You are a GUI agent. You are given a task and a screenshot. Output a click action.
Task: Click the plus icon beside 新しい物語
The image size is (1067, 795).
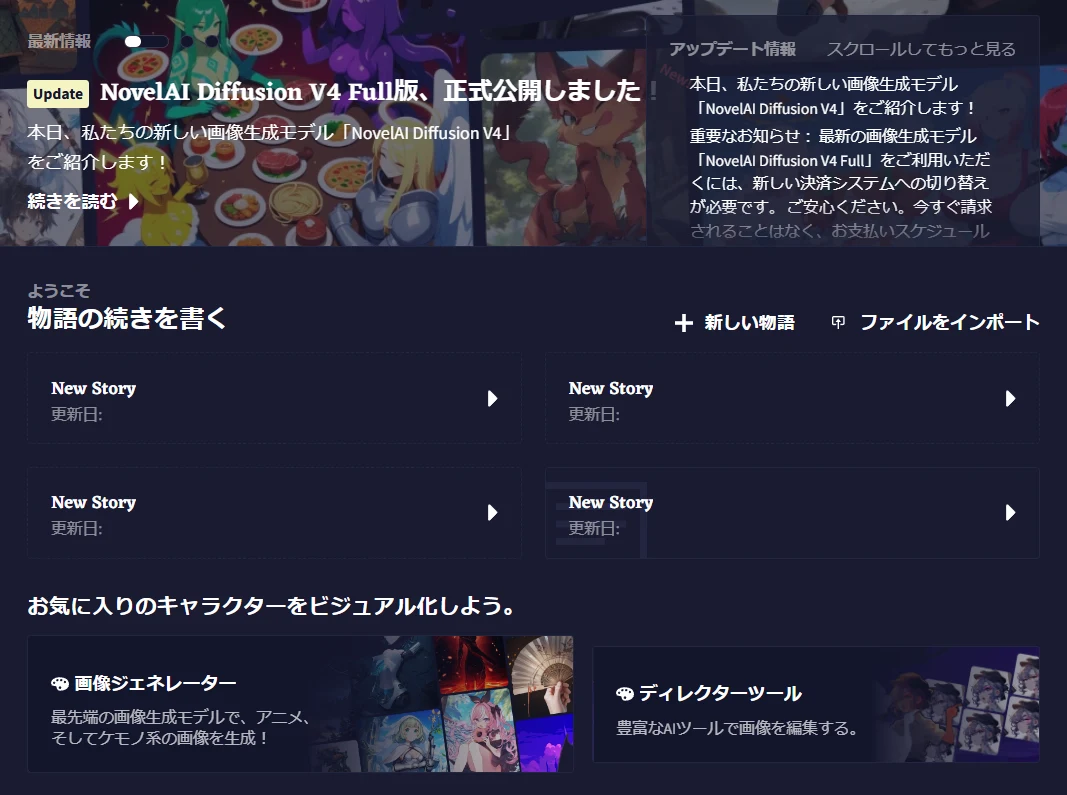pos(684,323)
